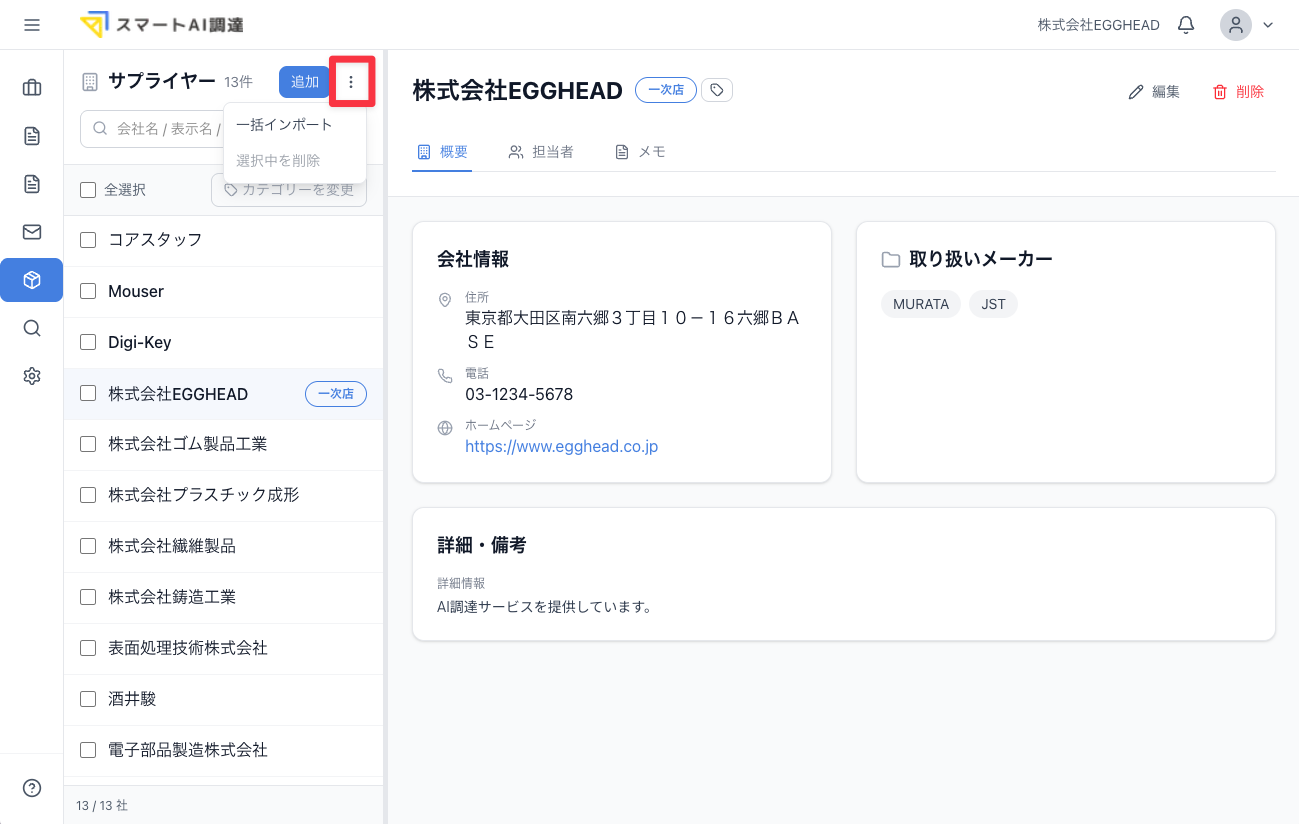The image size is (1299, 824).
Task: Check the 電子部品製造株式会社 checkbox
Action: pyautogui.click(x=88, y=750)
